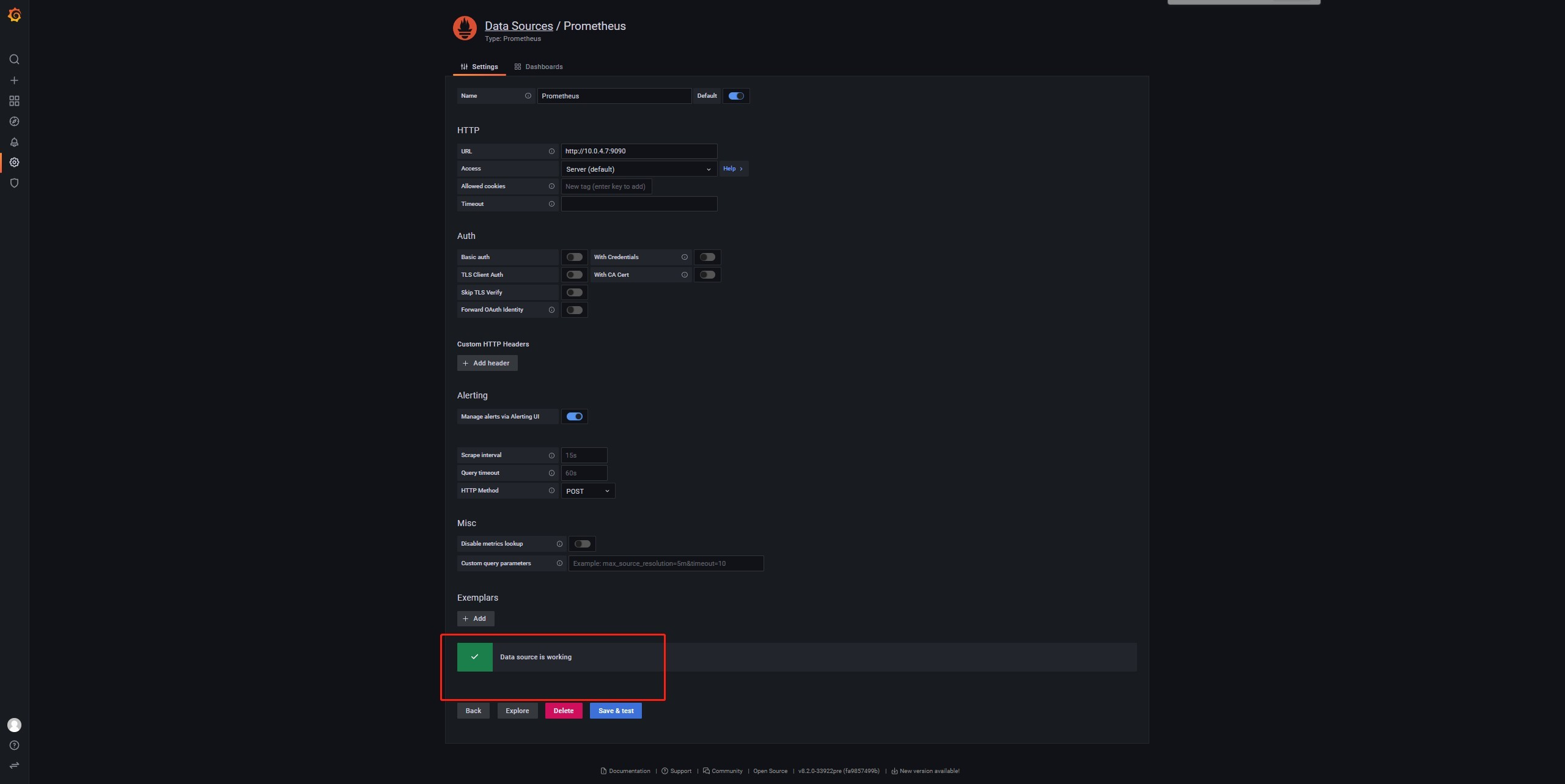Expand the Access Help section

[x=734, y=169]
